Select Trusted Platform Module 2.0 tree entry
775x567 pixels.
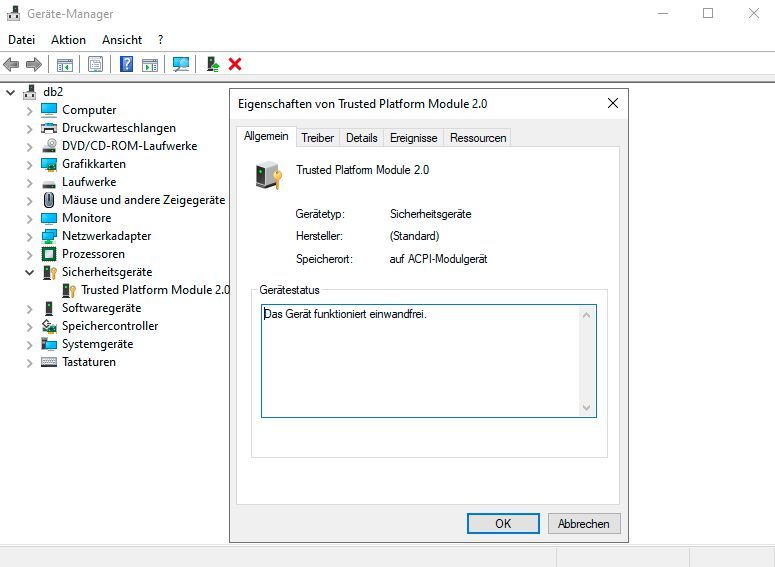(x=154, y=290)
